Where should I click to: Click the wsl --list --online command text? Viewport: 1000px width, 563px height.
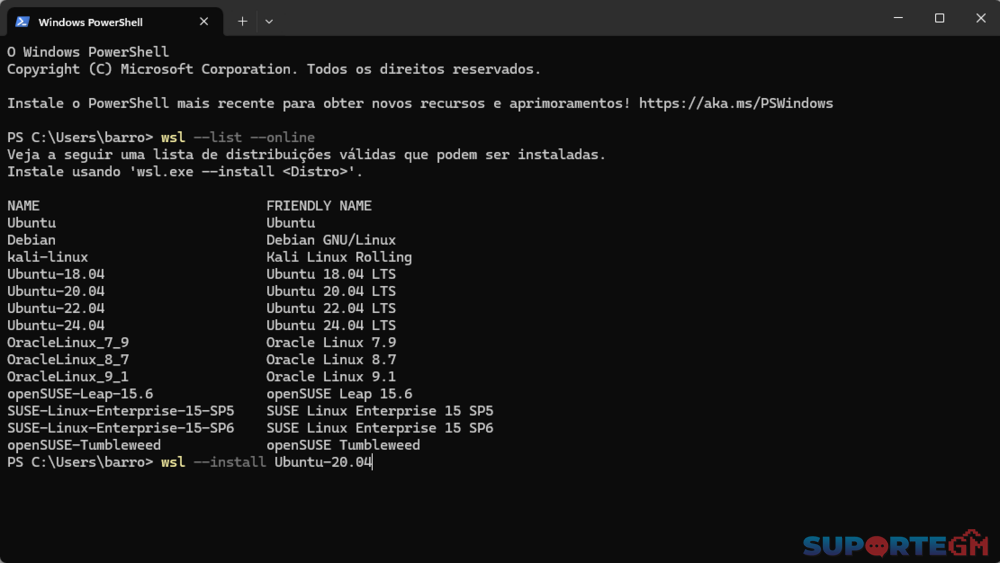coord(238,137)
